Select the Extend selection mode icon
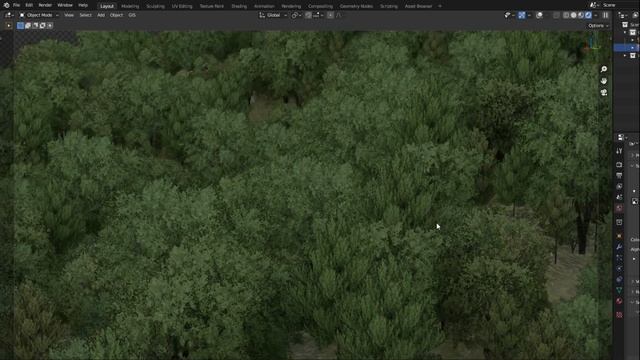 click(28, 25)
